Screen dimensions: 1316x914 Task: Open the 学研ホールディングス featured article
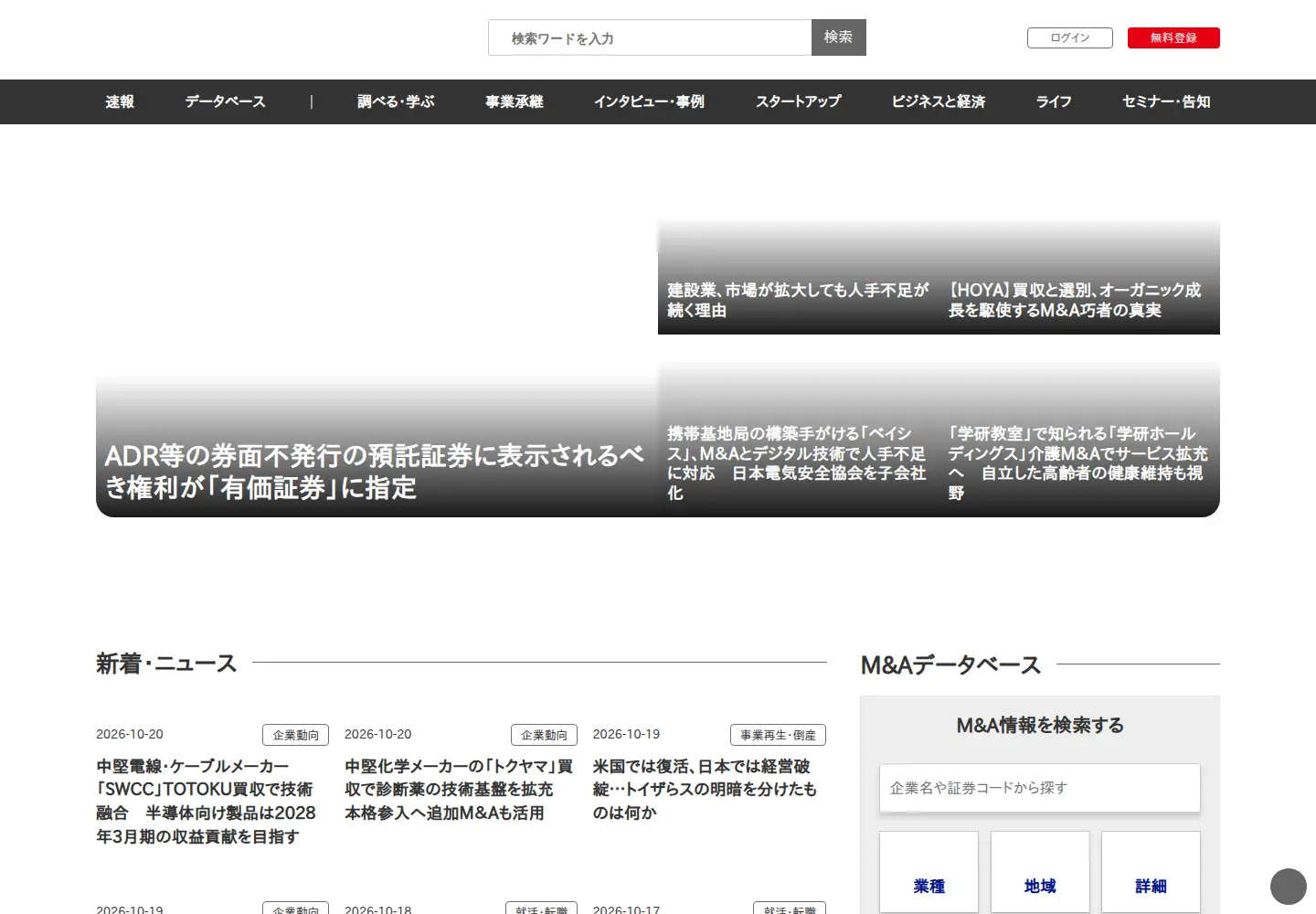[1078, 462]
